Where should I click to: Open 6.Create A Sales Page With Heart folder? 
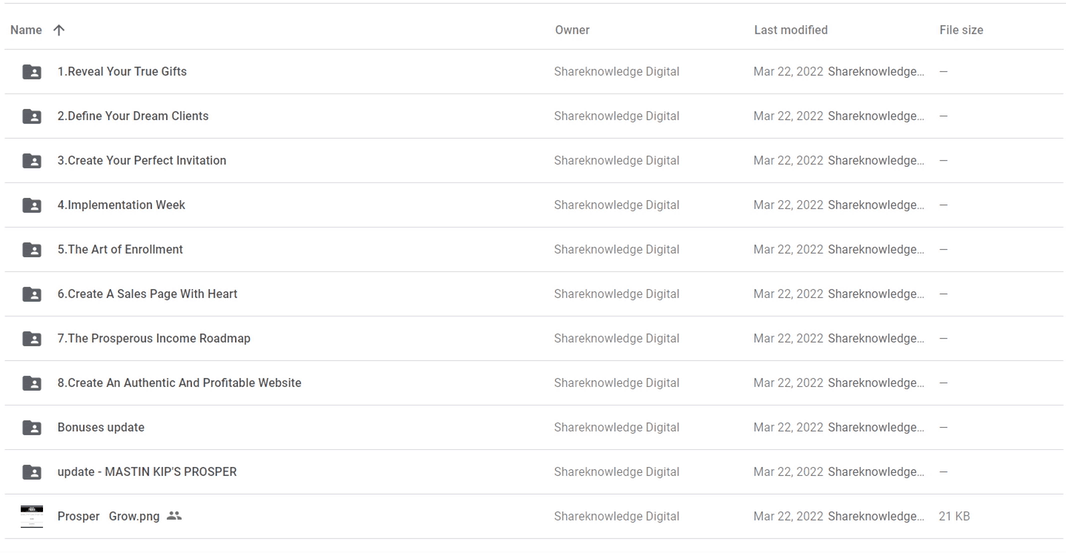point(147,294)
